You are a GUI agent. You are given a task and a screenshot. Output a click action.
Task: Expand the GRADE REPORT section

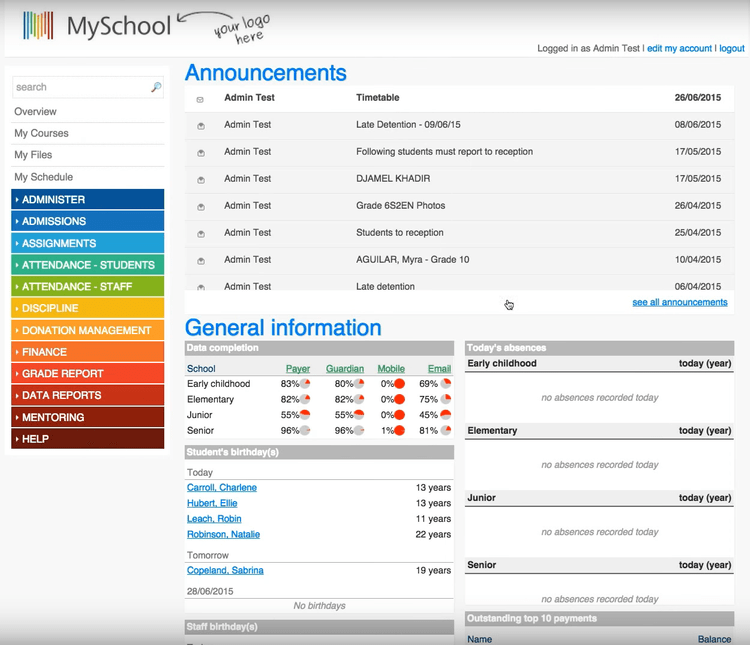click(88, 373)
